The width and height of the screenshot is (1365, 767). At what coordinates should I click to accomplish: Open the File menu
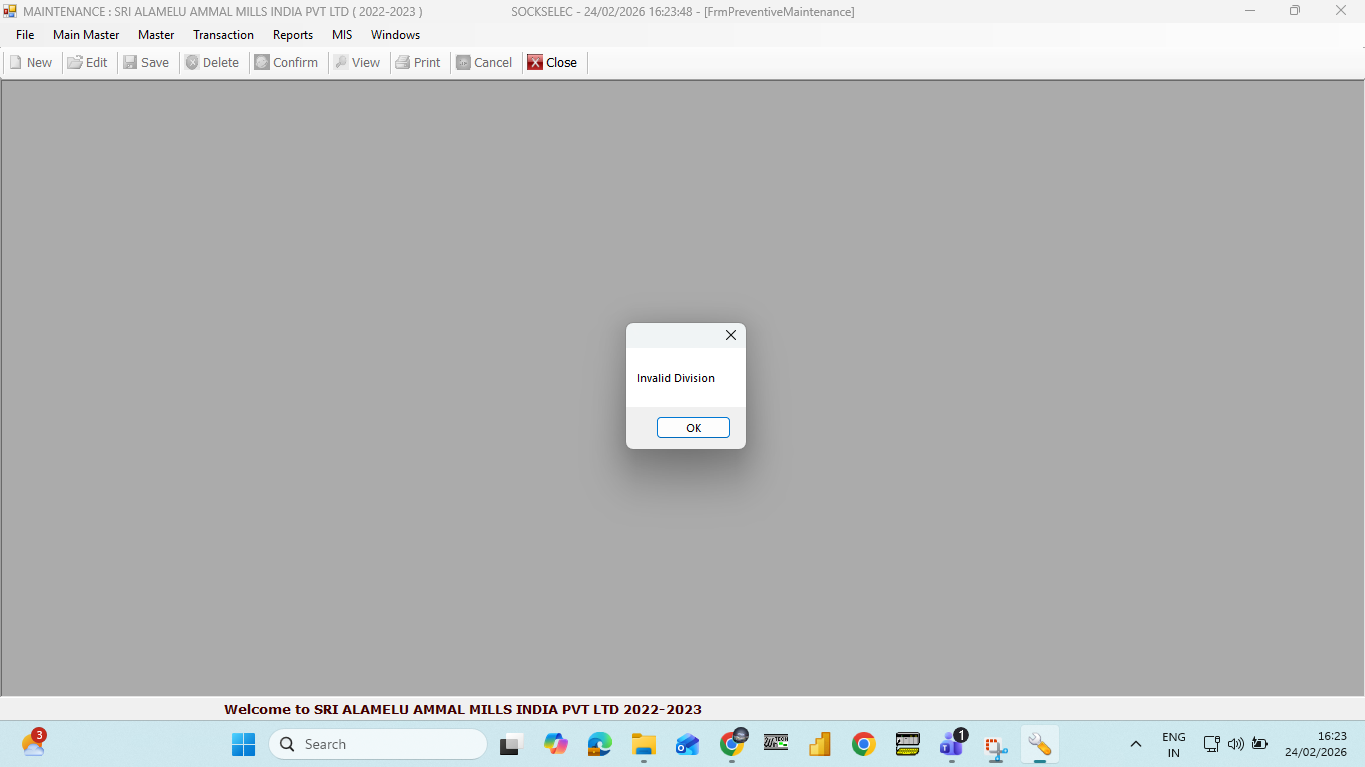tap(25, 35)
